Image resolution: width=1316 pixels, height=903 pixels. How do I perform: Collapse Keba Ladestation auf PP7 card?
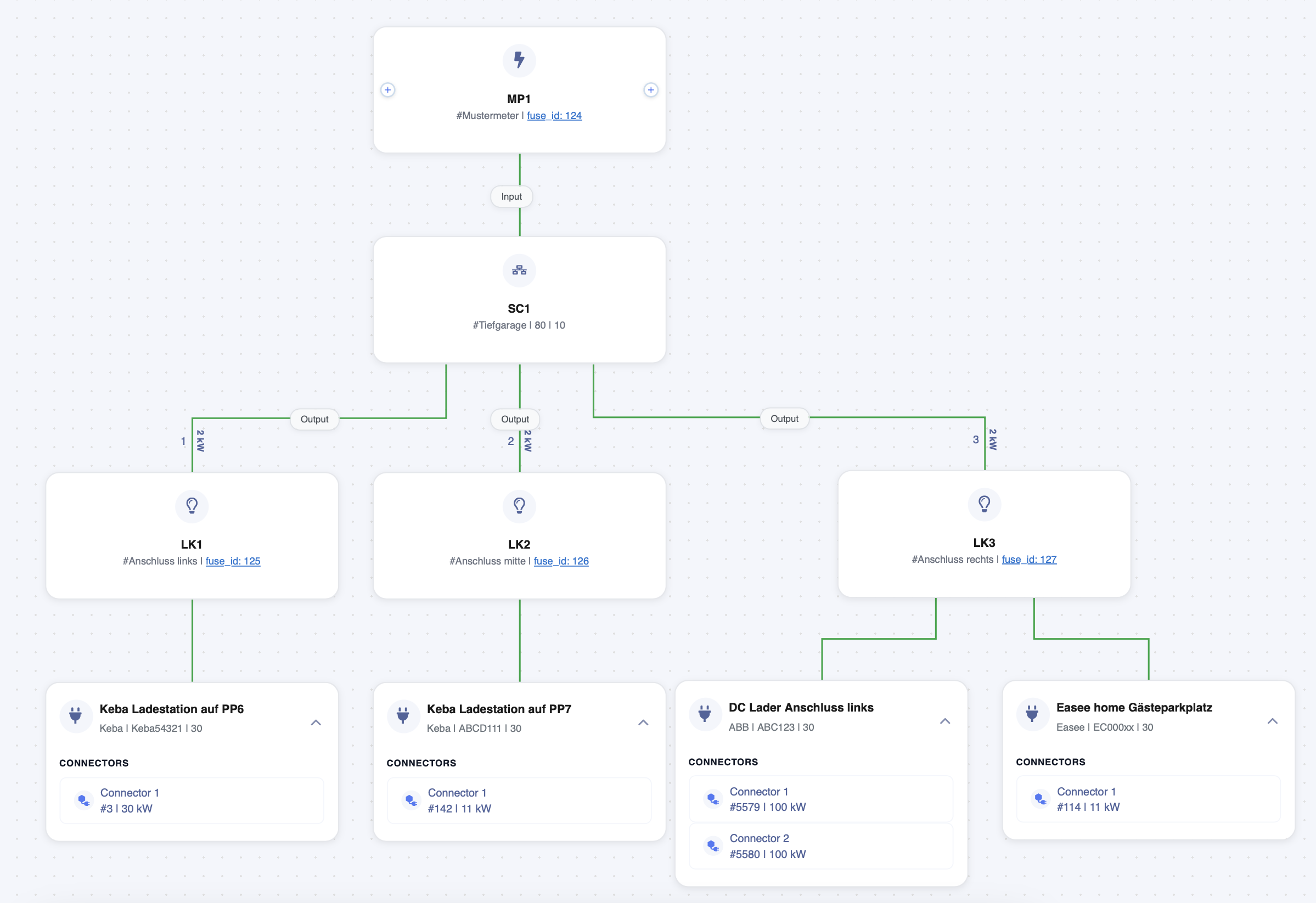tap(643, 723)
